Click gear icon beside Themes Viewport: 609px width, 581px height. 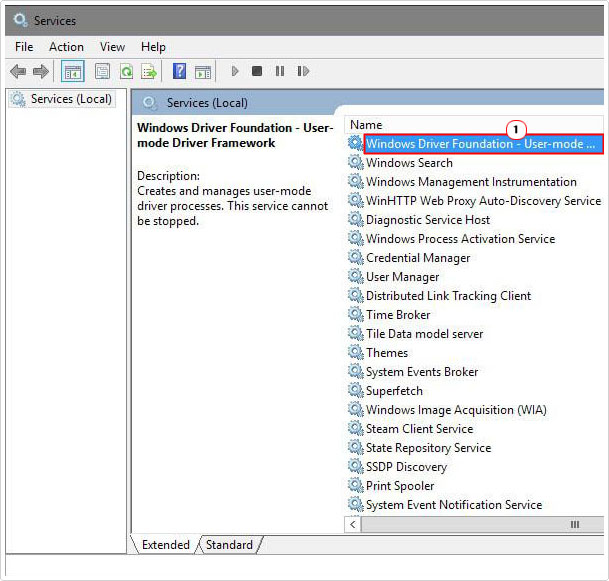(x=355, y=353)
